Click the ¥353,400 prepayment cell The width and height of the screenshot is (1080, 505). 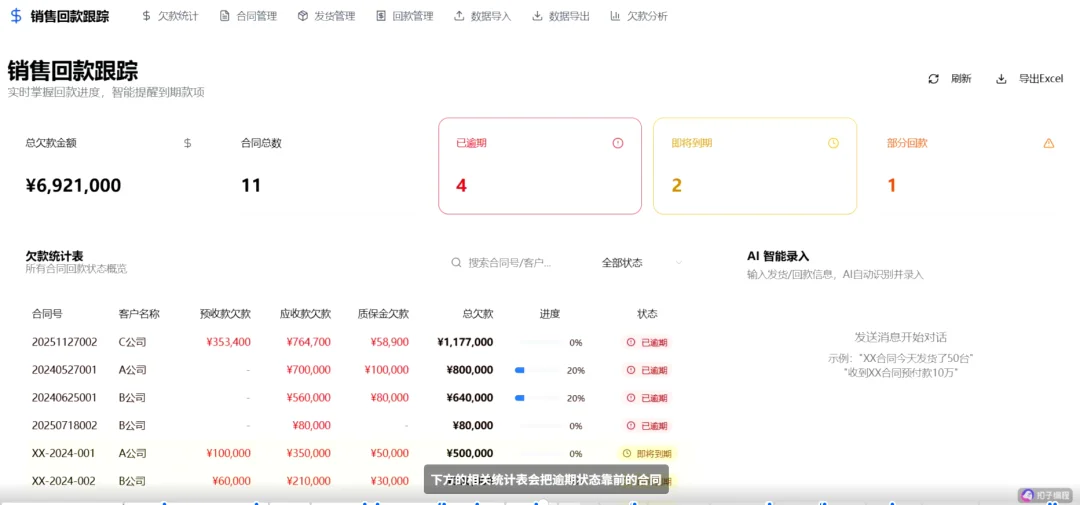click(229, 342)
